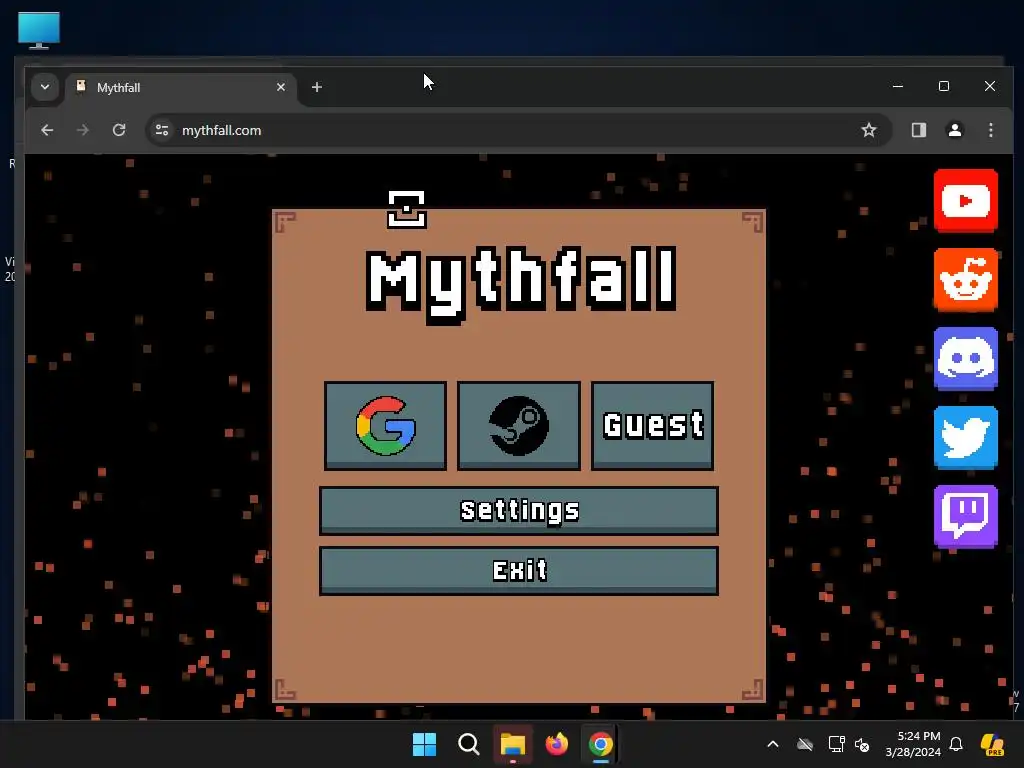Select the Mythfall browser tab

(181, 88)
